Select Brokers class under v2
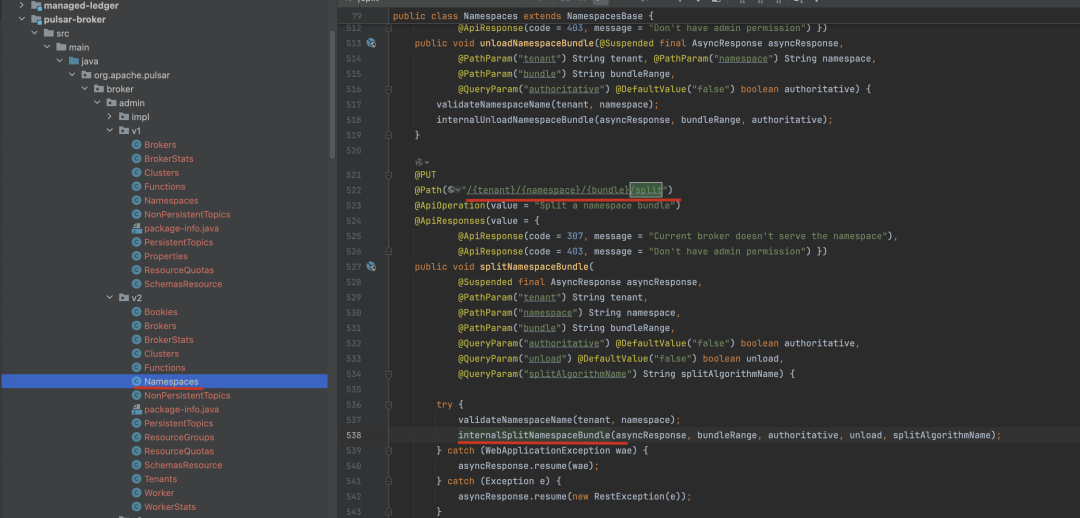Screen dimensions: 1080x518 point(160,326)
